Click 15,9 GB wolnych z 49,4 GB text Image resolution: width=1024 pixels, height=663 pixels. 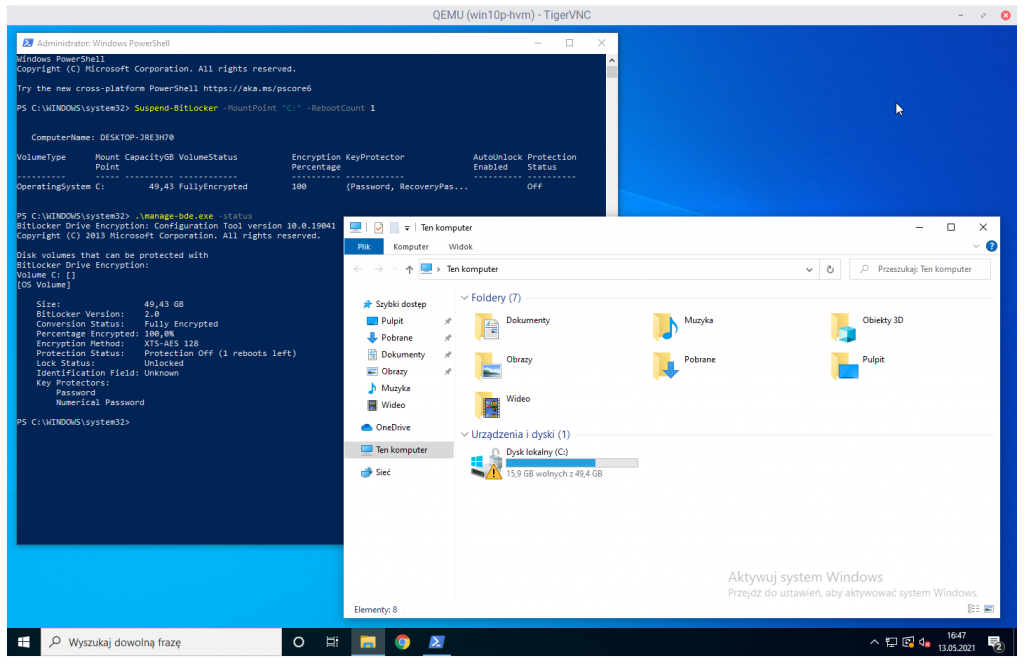[554, 474]
